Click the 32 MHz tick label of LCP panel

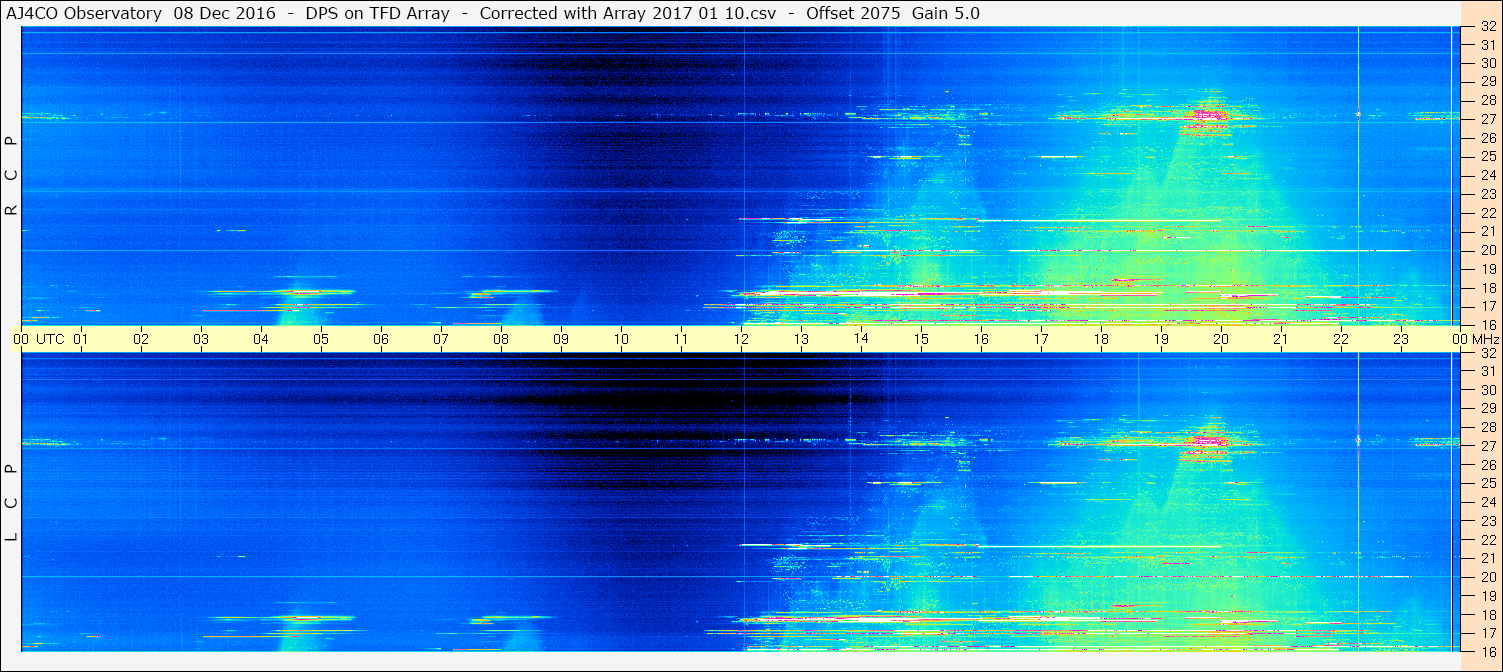coord(1488,353)
